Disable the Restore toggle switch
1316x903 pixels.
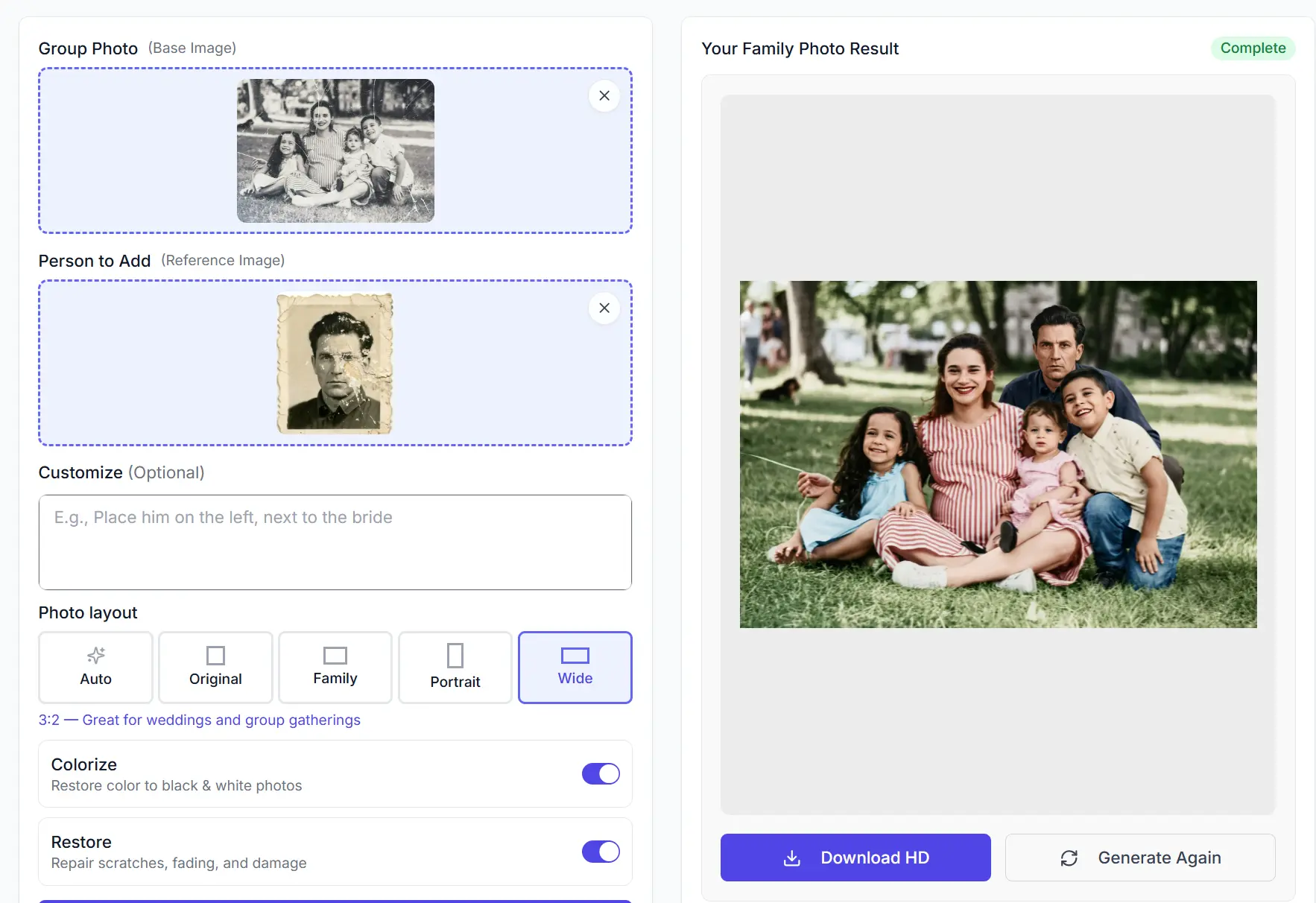coord(601,852)
